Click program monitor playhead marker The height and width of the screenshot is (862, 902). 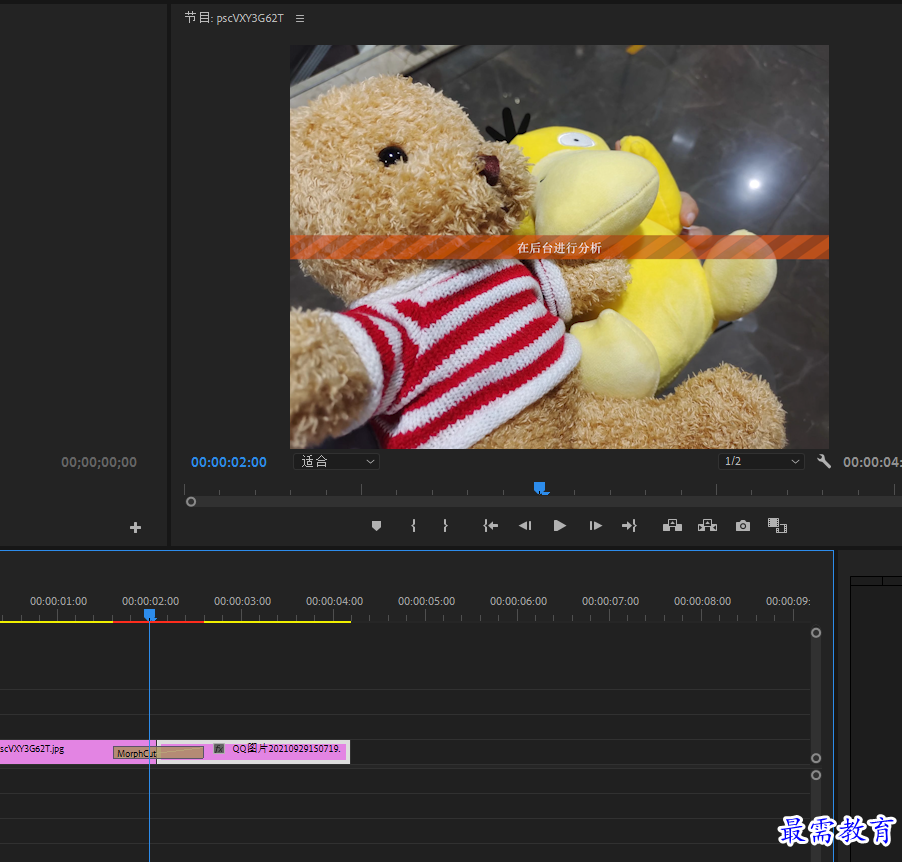click(x=540, y=488)
